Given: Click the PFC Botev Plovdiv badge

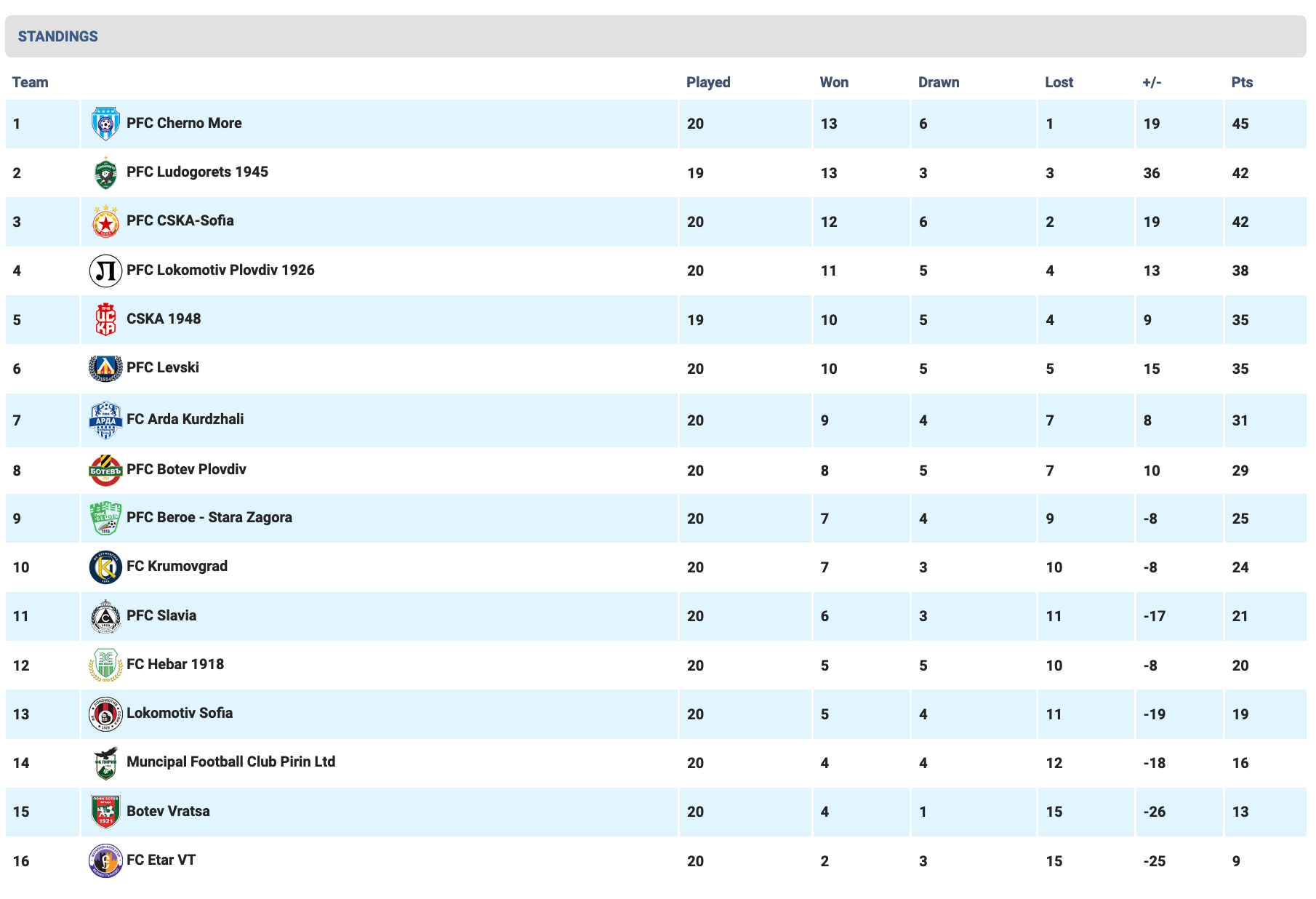Looking at the screenshot, I should [x=105, y=470].
